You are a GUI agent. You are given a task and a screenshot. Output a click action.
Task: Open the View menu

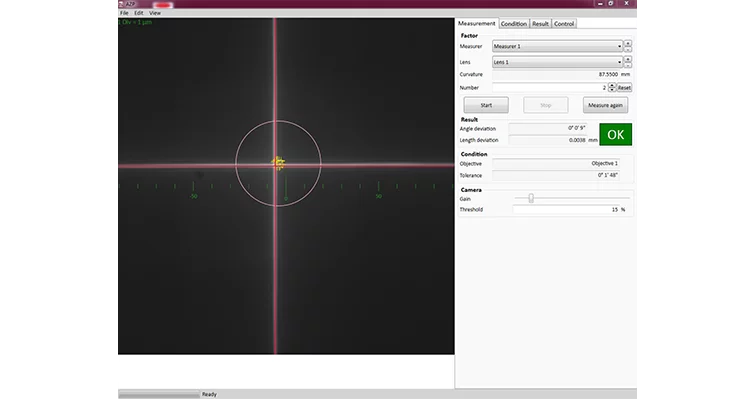coord(155,13)
